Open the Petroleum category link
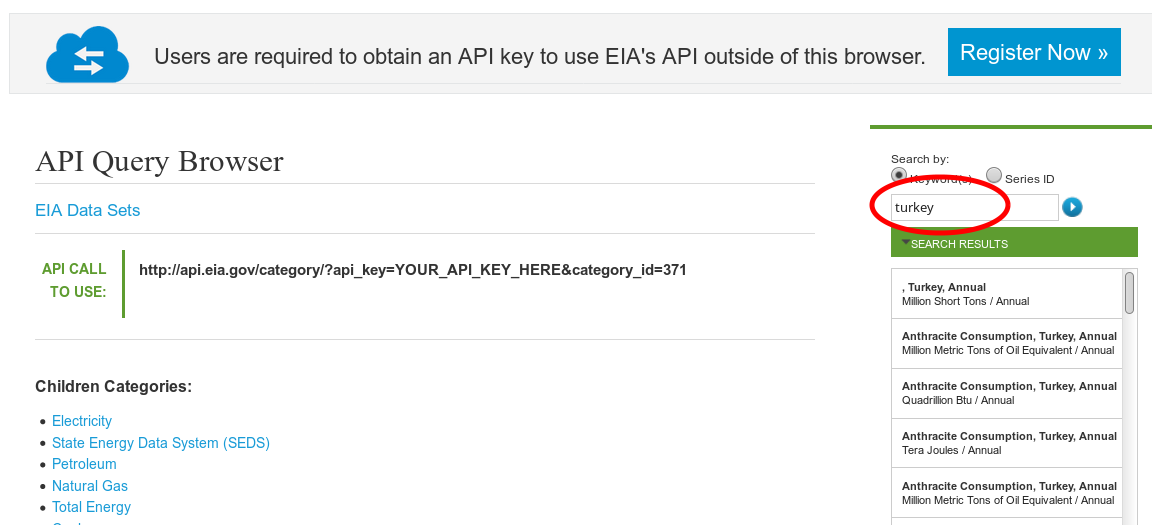 [x=84, y=464]
